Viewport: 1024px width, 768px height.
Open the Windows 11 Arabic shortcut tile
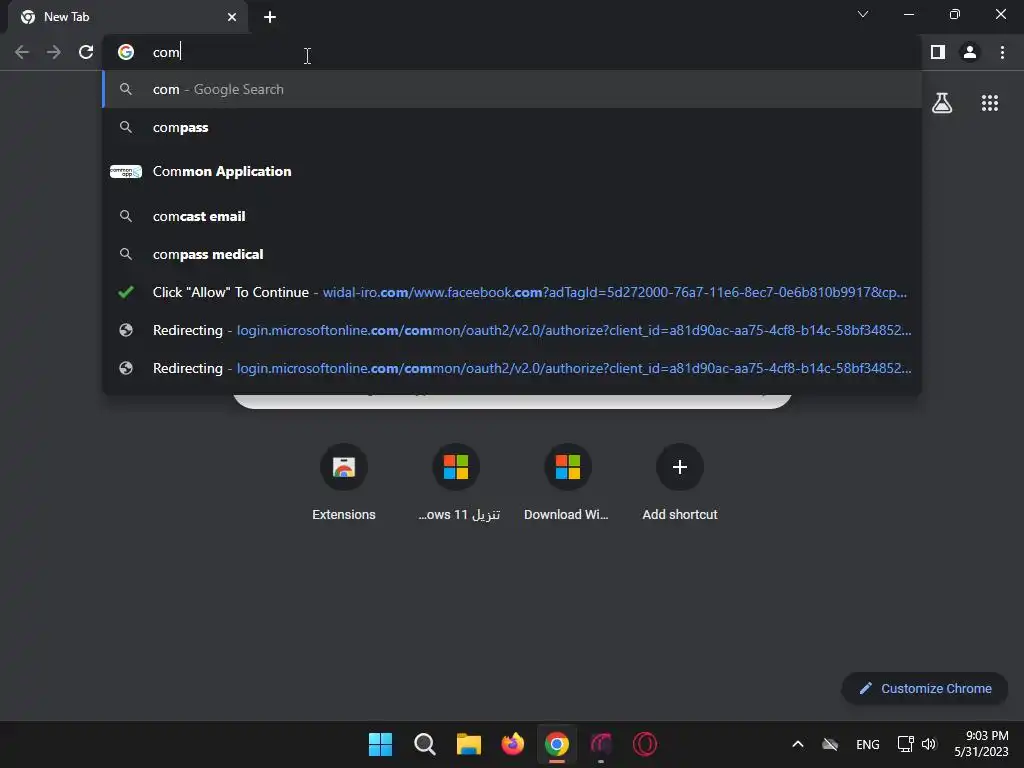click(x=456, y=483)
